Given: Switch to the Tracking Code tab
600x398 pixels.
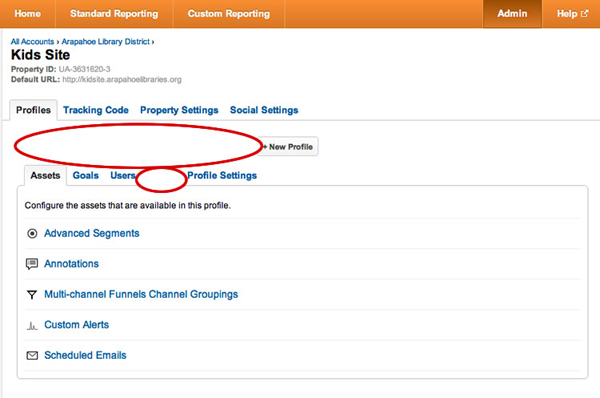Looking at the screenshot, I should pyautogui.click(x=96, y=110).
